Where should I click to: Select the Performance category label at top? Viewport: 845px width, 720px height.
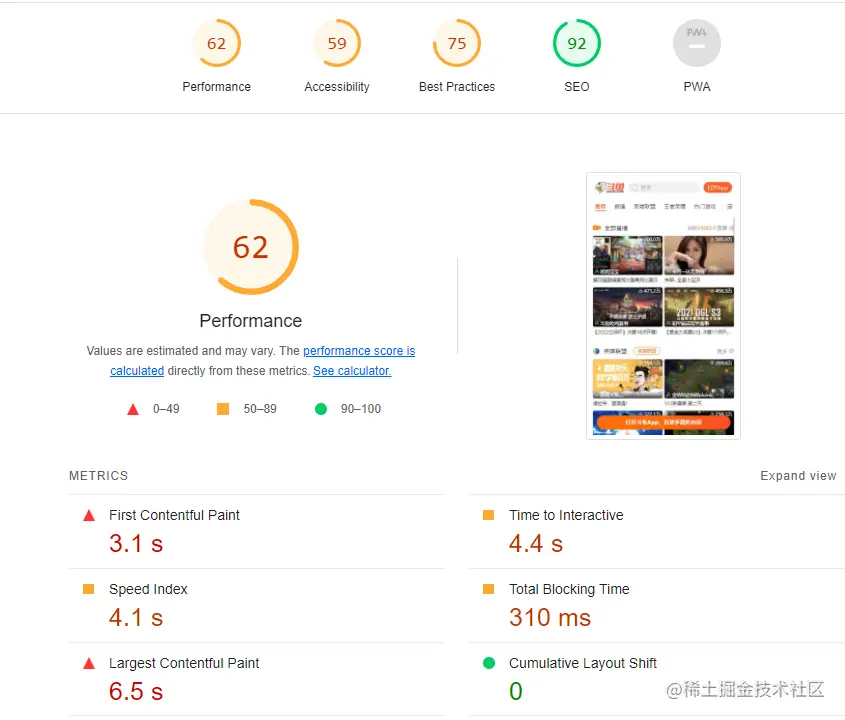[217, 87]
